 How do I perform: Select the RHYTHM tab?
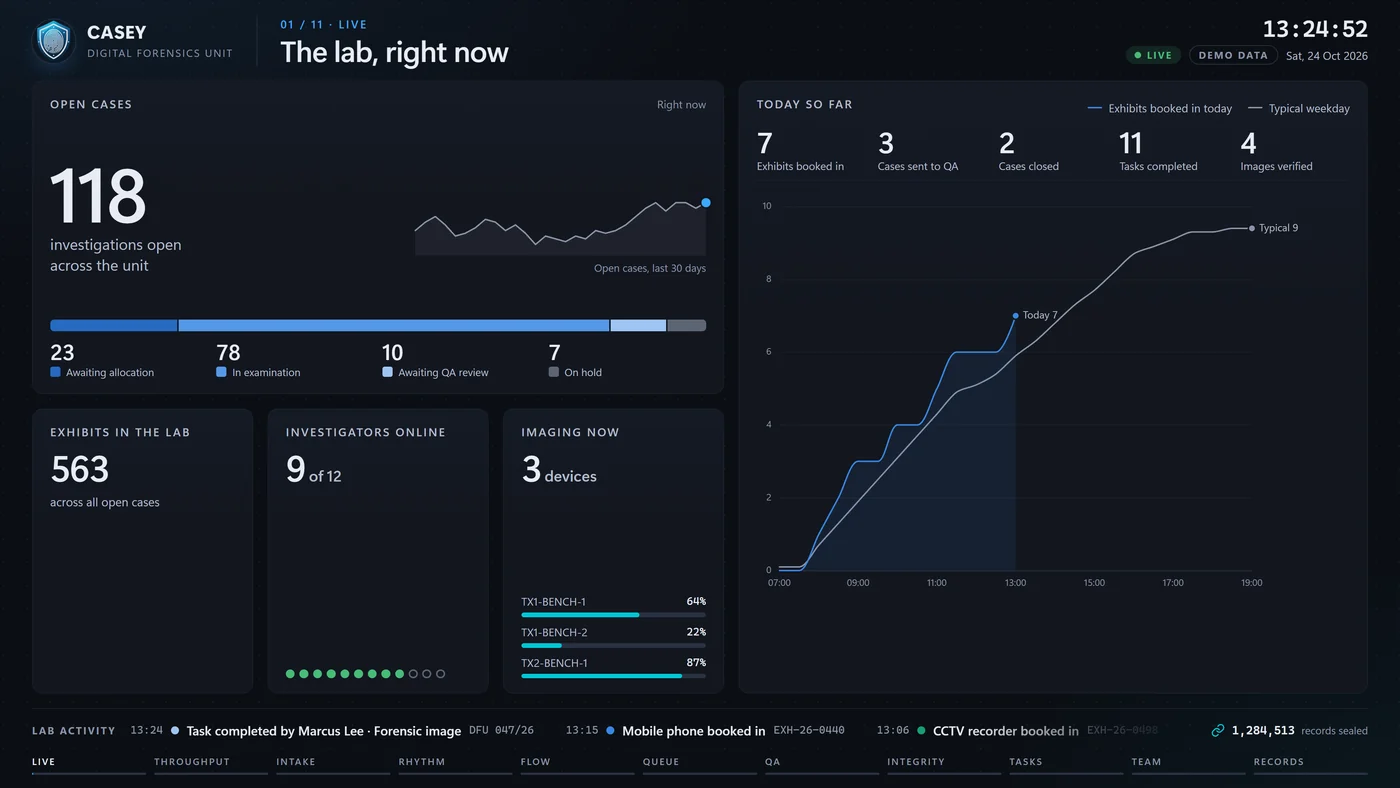455,764
